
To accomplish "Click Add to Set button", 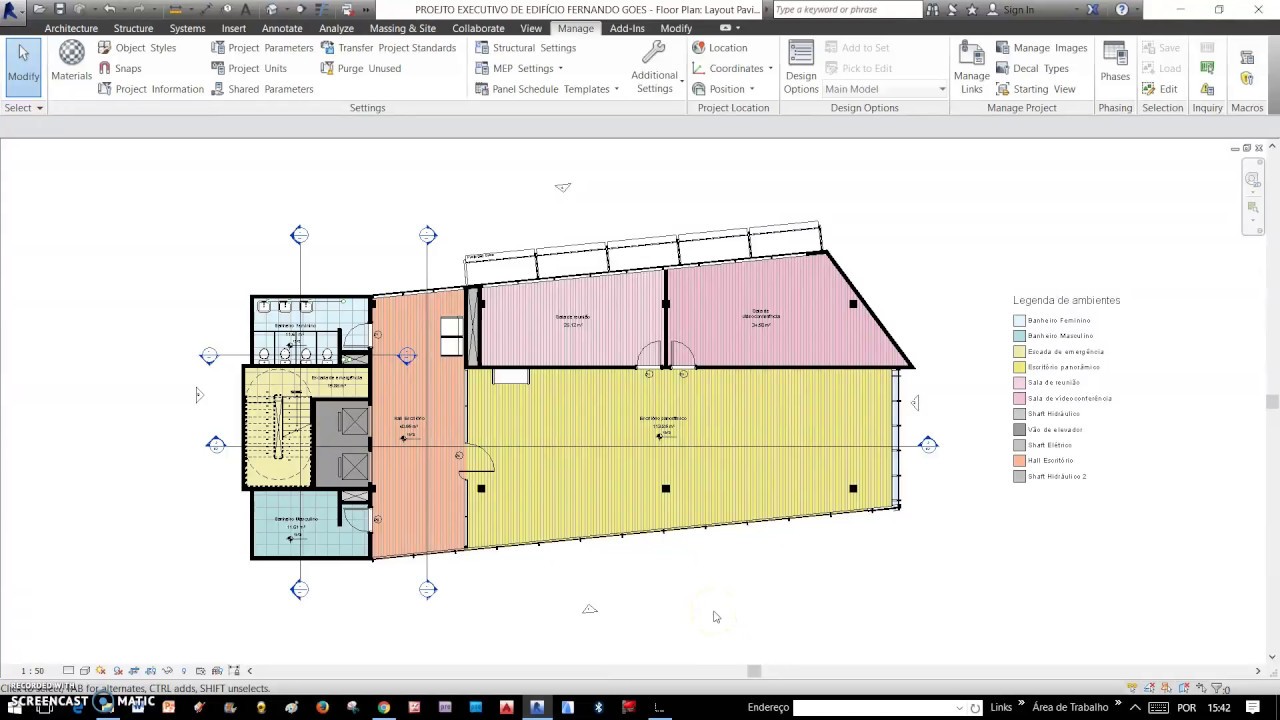I will pyautogui.click(x=857, y=47).
